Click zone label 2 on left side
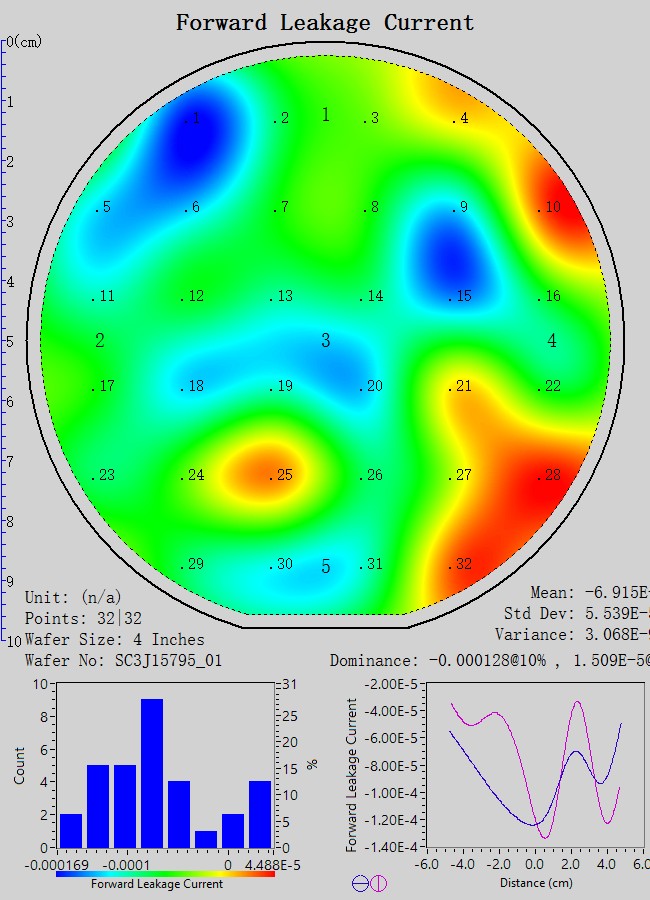Viewport: 650px width, 900px height. coord(100,341)
